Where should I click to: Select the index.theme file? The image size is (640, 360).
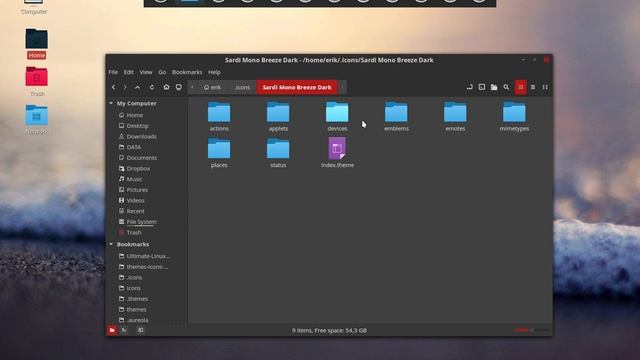[x=337, y=153]
